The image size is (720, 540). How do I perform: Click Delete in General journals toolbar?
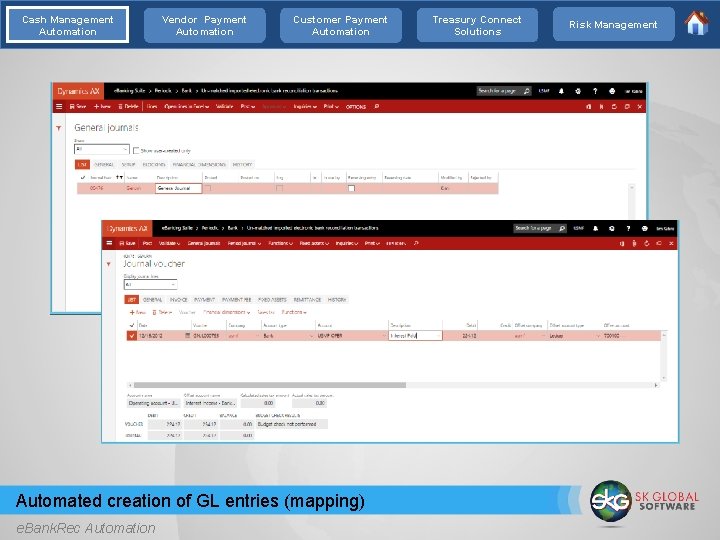tap(128, 107)
